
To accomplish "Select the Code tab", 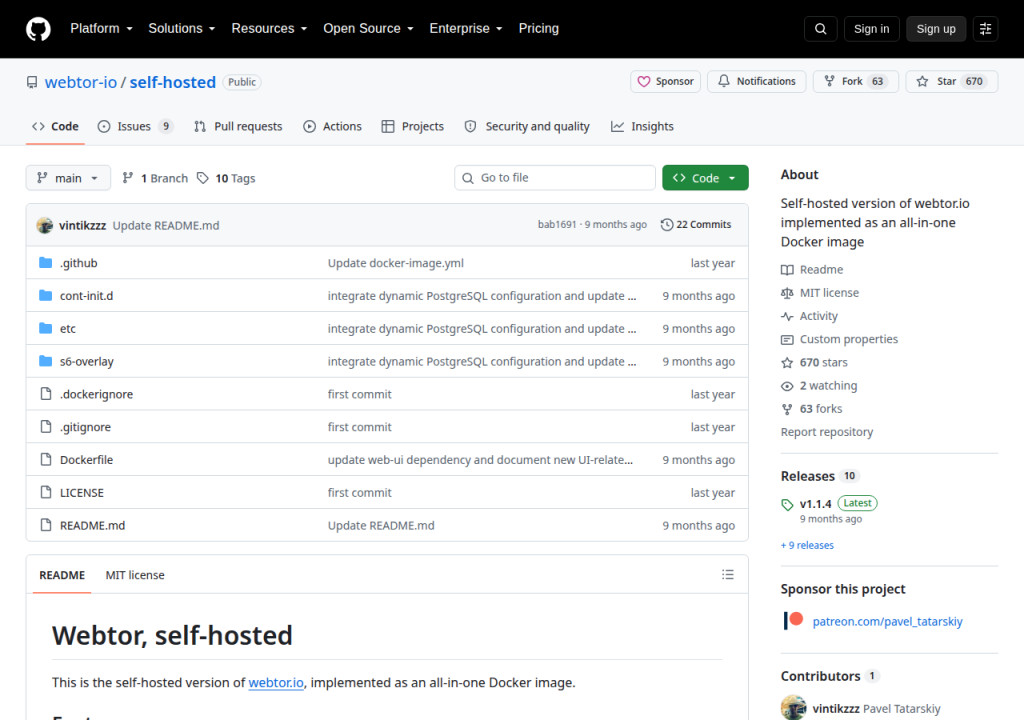I will (56, 127).
